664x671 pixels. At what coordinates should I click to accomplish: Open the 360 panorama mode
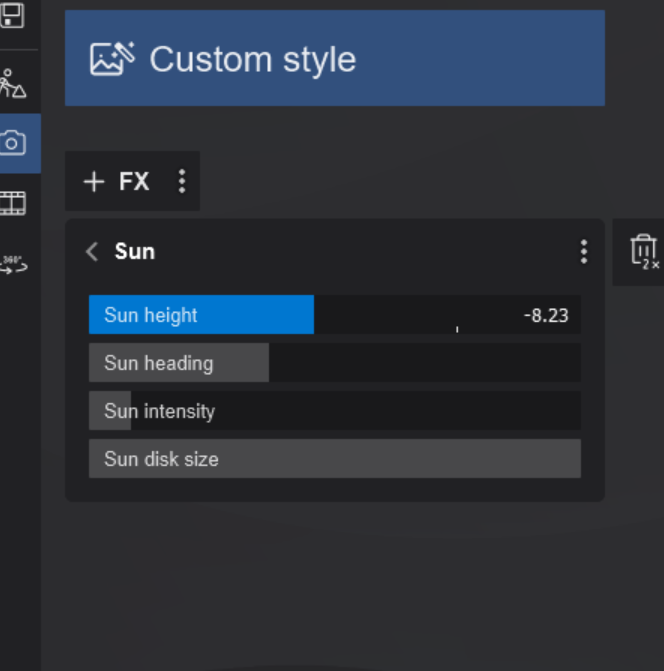13,263
